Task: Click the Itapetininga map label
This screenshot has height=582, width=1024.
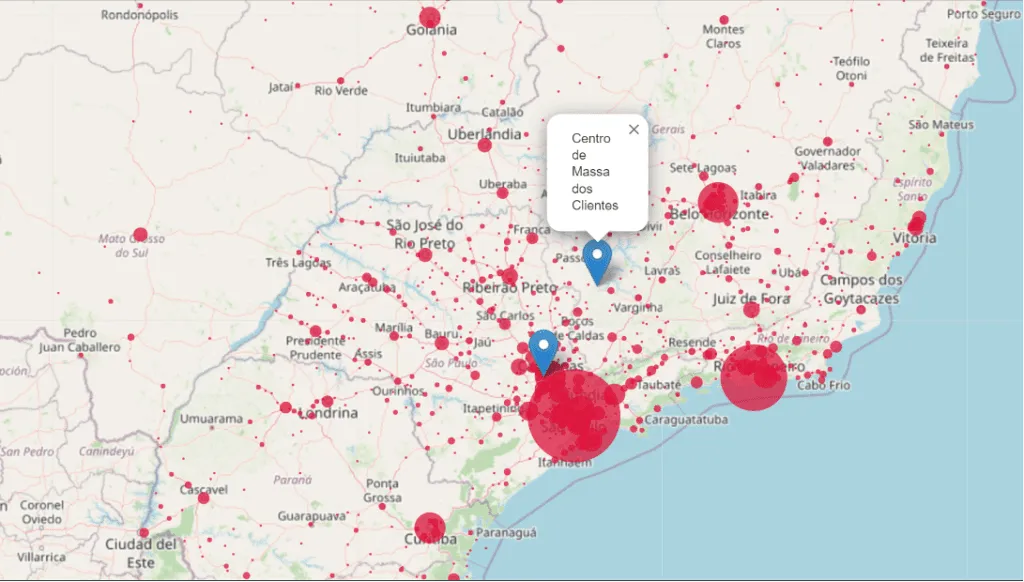Action: click(x=491, y=409)
